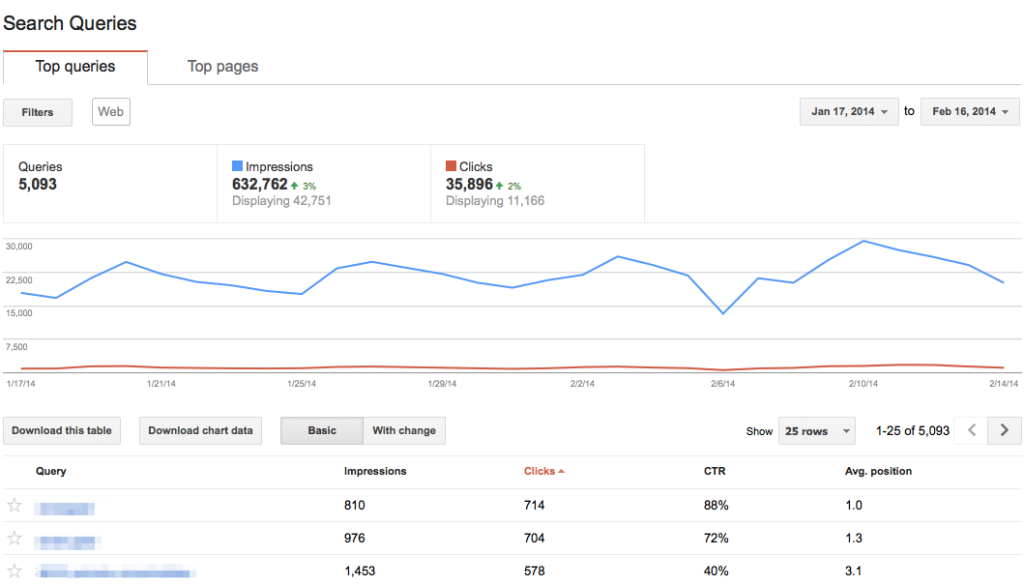The height and width of the screenshot is (584, 1024).
Task: Click the 40% CTR cell
Action: (x=716, y=571)
